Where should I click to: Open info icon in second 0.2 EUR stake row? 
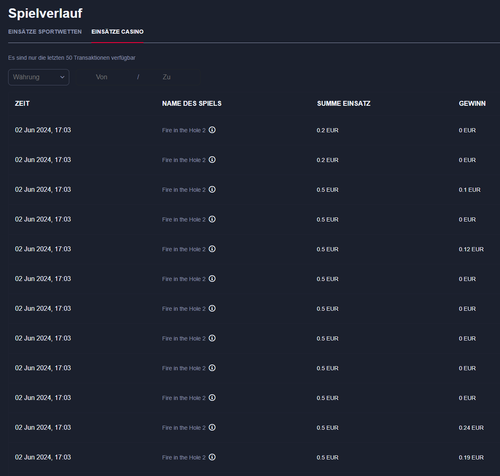[x=212, y=160]
